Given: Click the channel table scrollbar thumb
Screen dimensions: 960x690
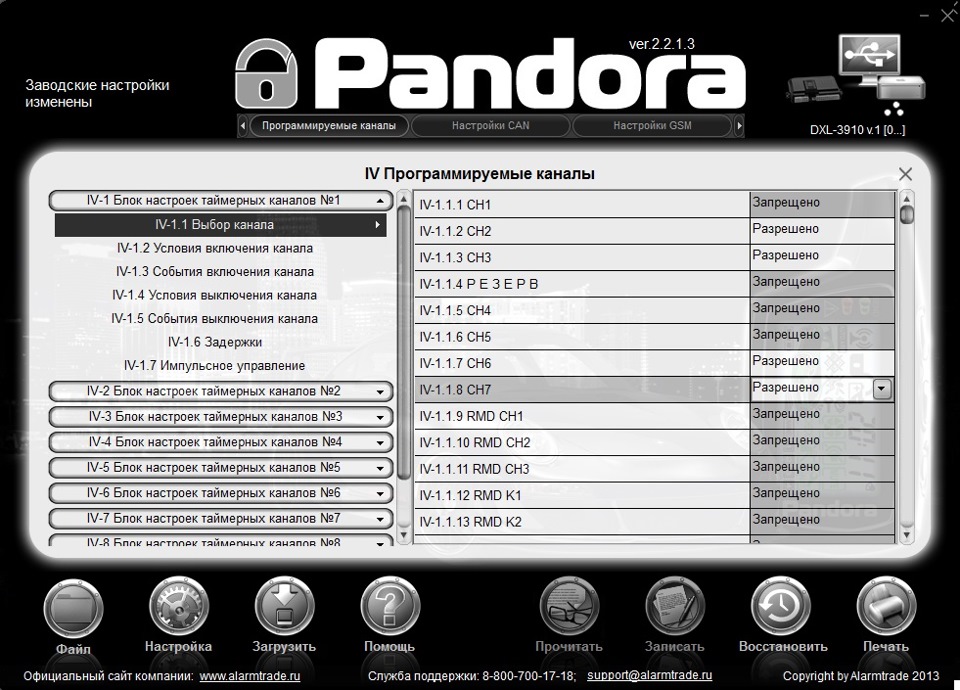Looking at the screenshot, I should point(907,215).
